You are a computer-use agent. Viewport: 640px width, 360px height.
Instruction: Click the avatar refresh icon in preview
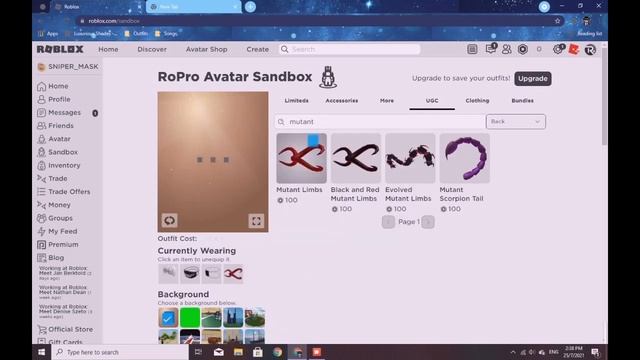169,220
